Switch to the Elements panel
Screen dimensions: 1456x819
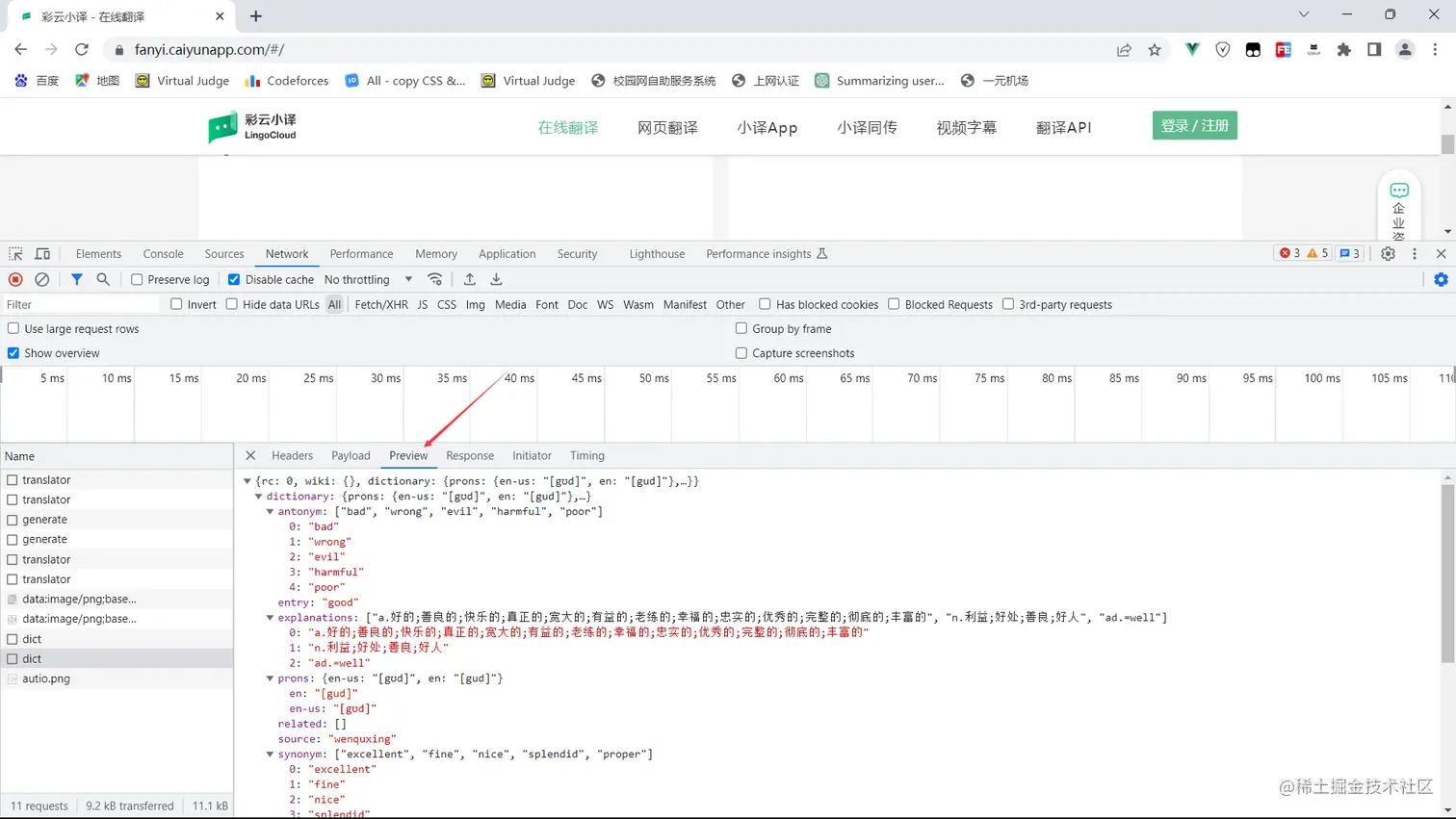coord(98,254)
